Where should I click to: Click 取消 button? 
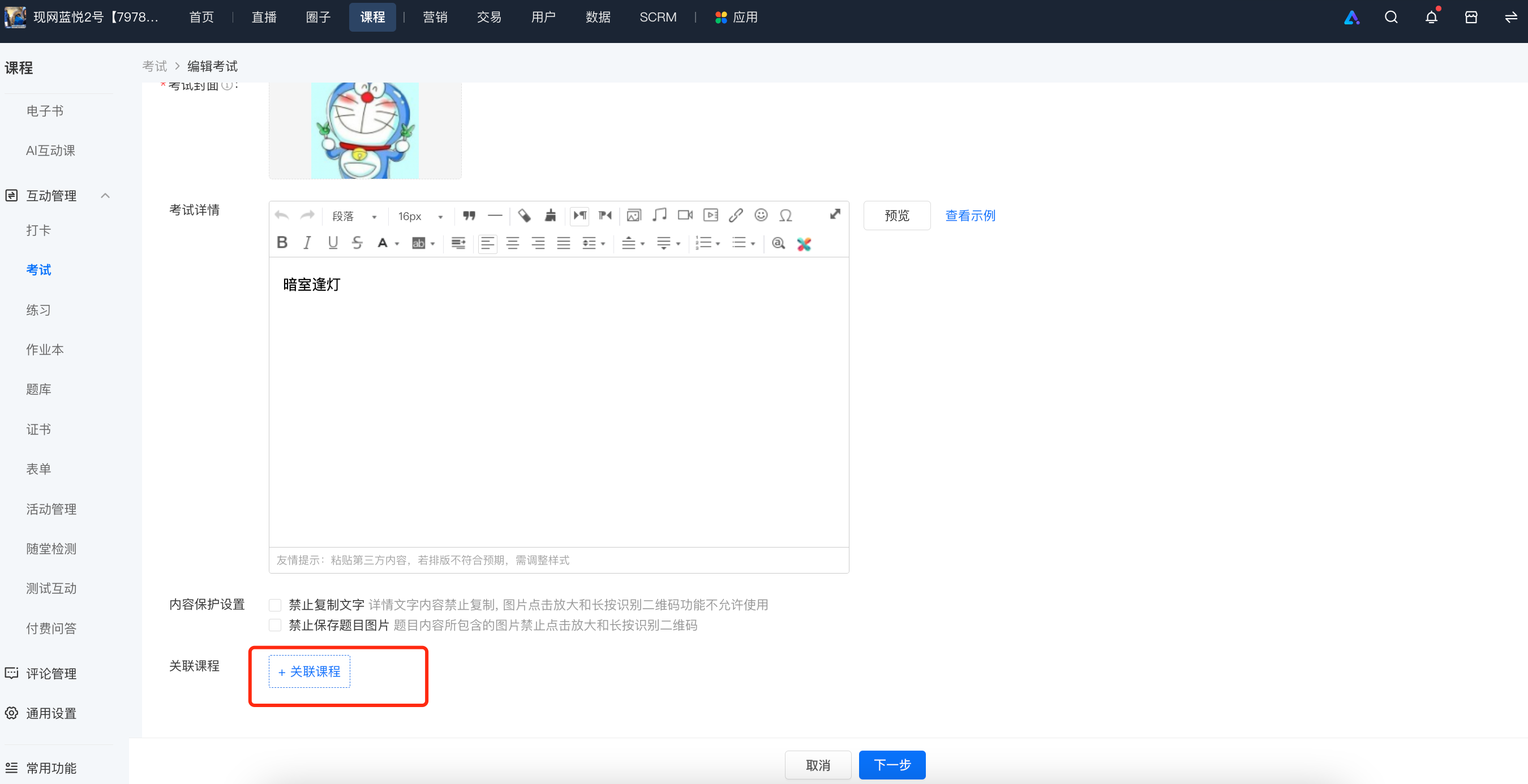(x=818, y=765)
